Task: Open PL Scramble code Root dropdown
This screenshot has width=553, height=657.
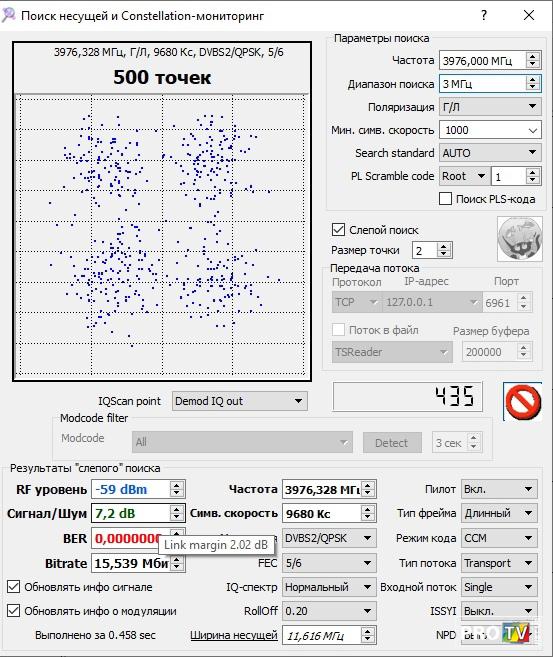Action: (x=464, y=176)
